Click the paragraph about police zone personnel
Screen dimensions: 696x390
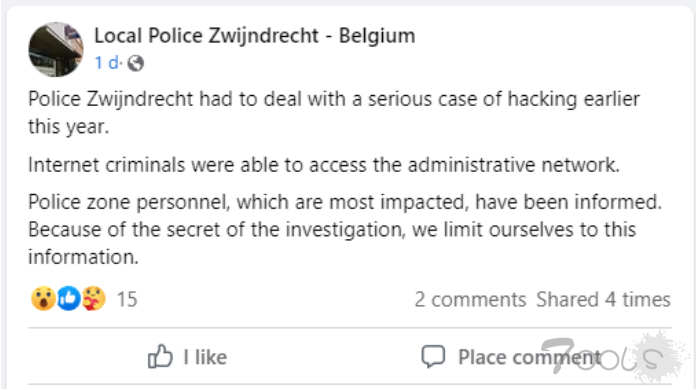345,229
